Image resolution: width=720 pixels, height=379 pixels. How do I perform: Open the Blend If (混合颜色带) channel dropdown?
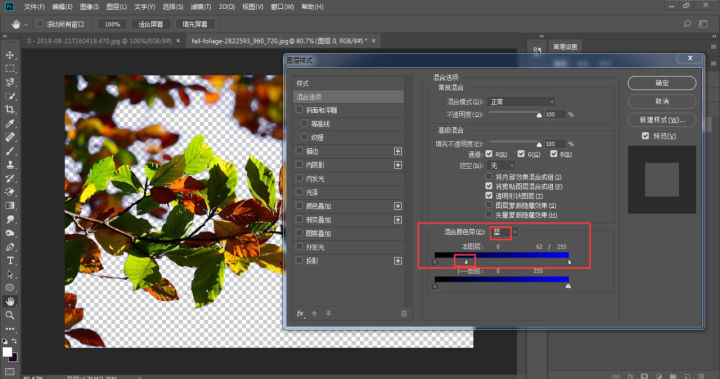[504, 232]
